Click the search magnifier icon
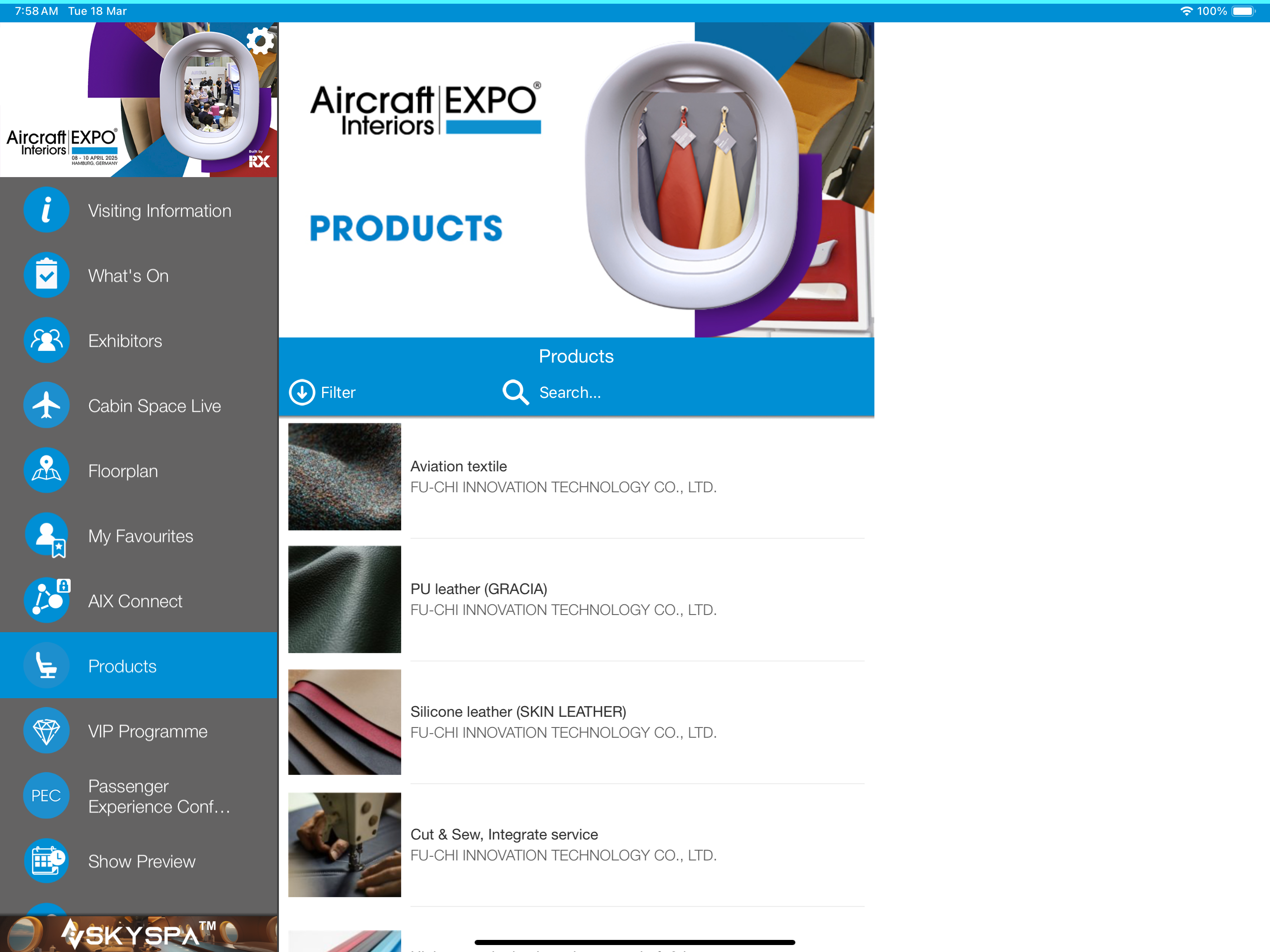Screen dimensions: 1270x952 point(516,393)
